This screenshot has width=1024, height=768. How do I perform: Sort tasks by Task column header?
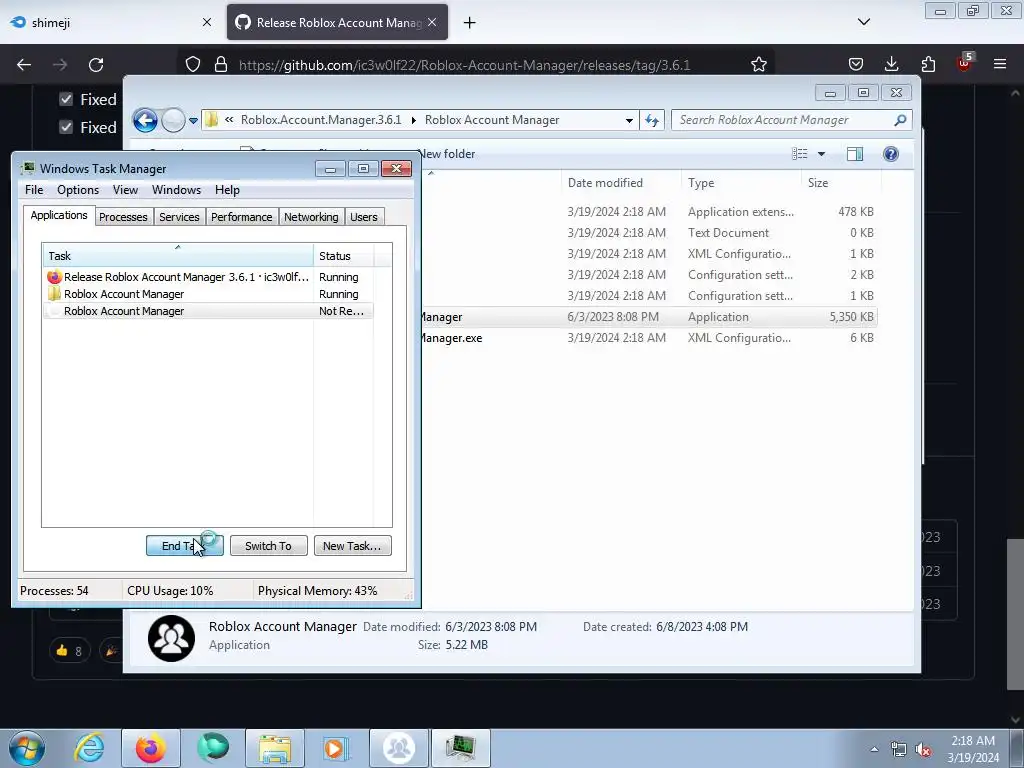(x=178, y=256)
